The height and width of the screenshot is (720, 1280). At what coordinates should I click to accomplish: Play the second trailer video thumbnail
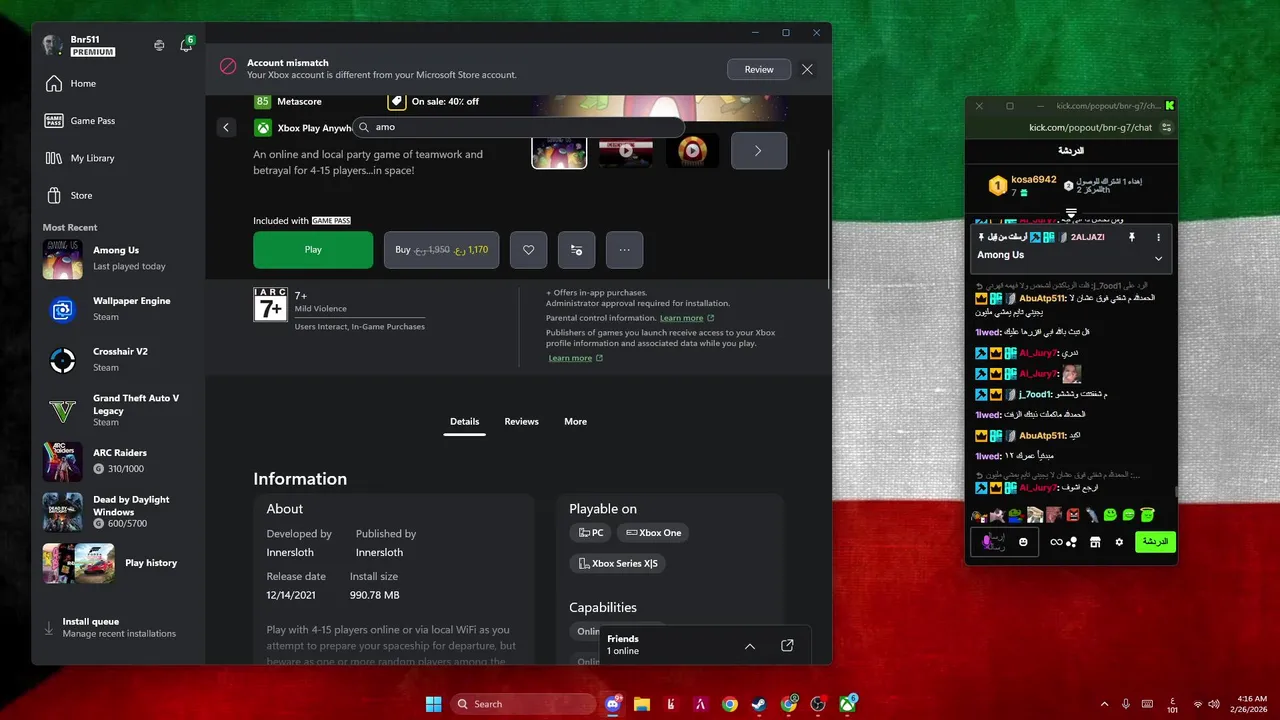(626, 151)
